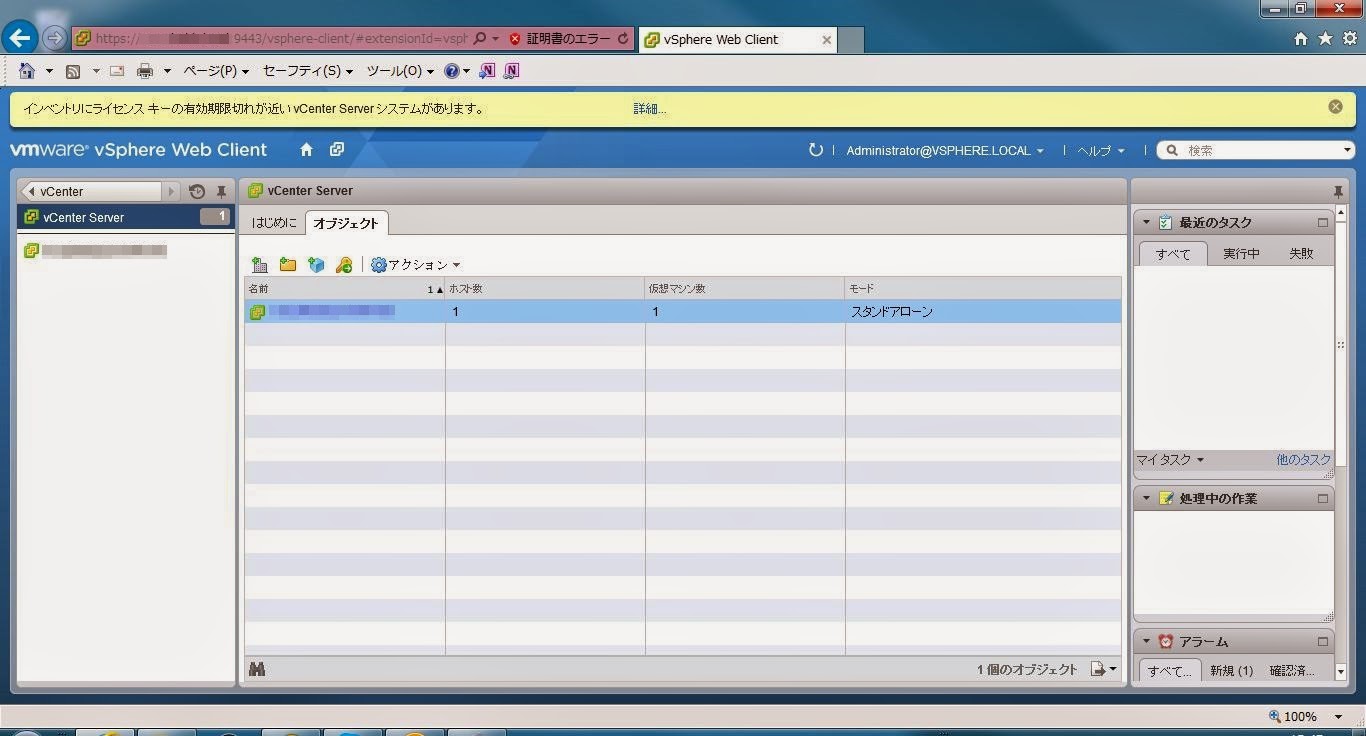Click the right panel scroll down arrow
1366x736 pixels.
pos(1341,672)
